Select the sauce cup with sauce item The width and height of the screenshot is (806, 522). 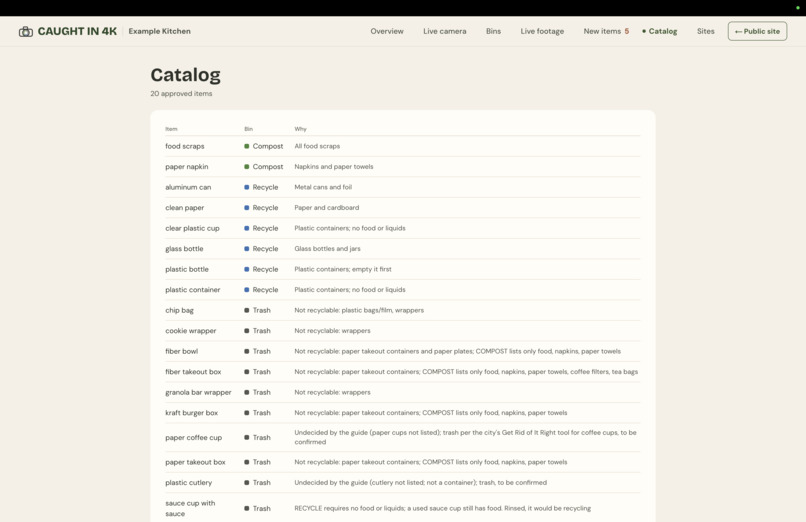pyautogui.click(x=190, y=509)
